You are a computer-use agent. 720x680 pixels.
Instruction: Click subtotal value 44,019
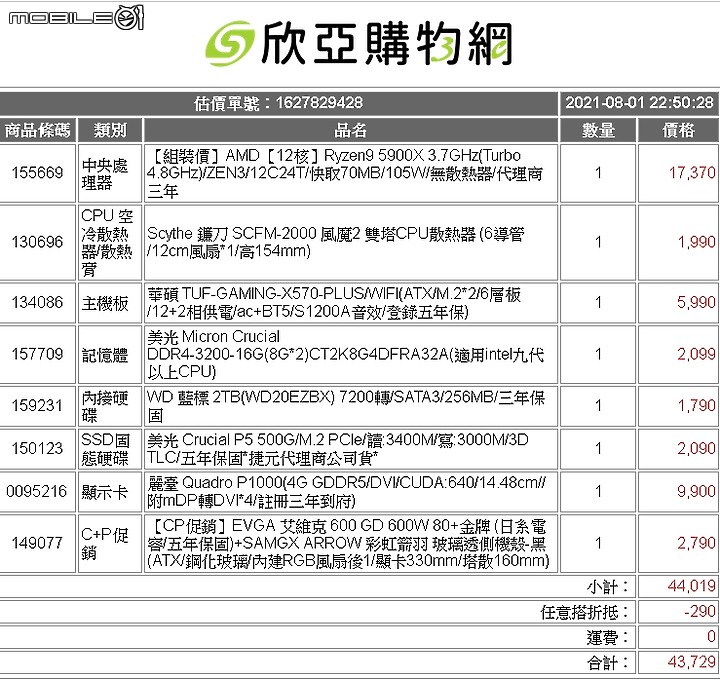click(x=692, y=586)
